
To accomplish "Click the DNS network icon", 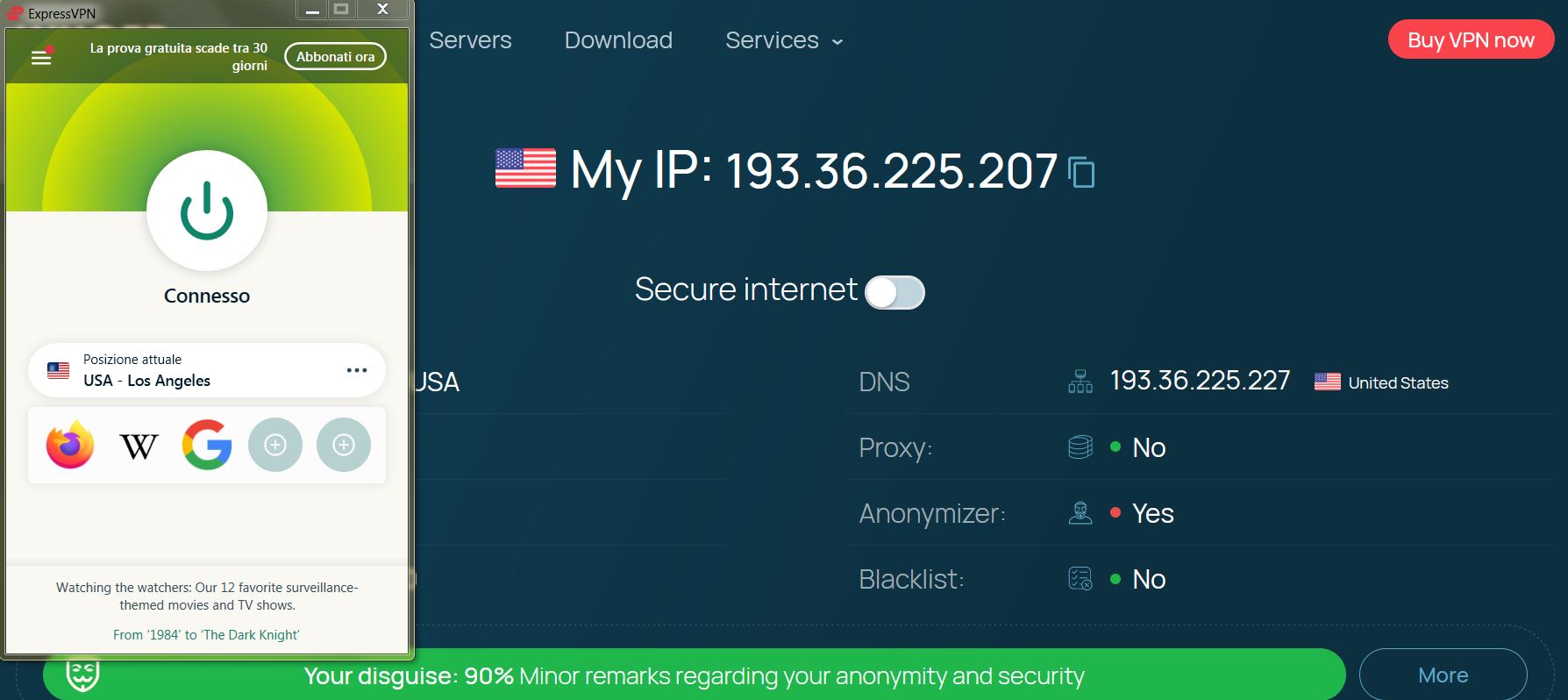I will [1080, 382].
